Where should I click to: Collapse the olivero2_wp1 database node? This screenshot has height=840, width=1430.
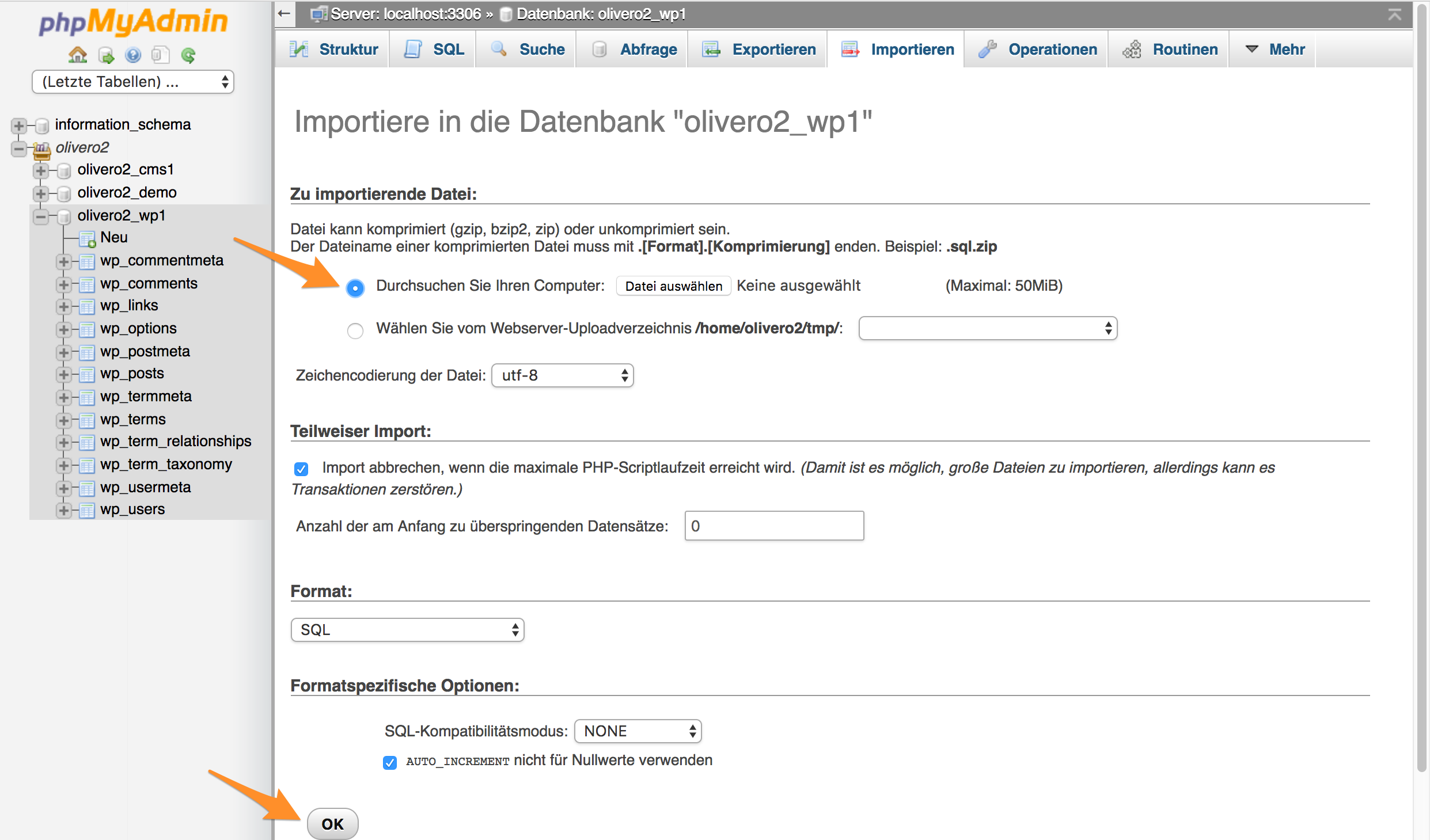40,216
